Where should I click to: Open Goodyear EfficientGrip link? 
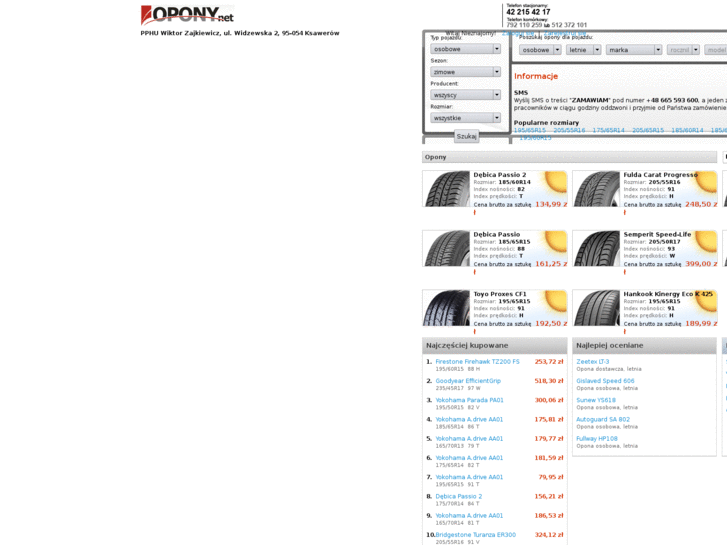click(x=468, y=381)
